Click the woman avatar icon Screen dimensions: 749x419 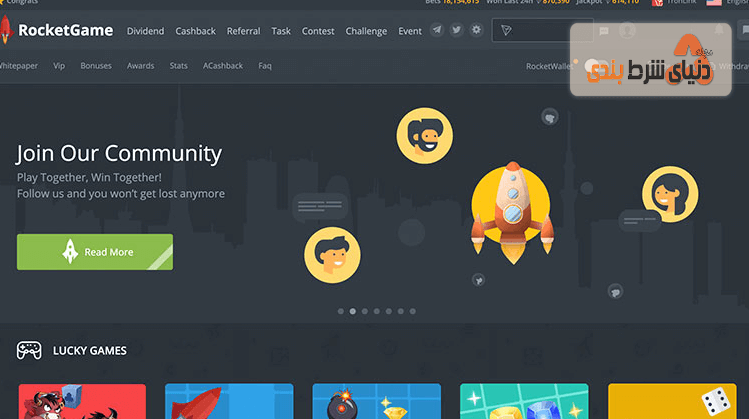670,194
